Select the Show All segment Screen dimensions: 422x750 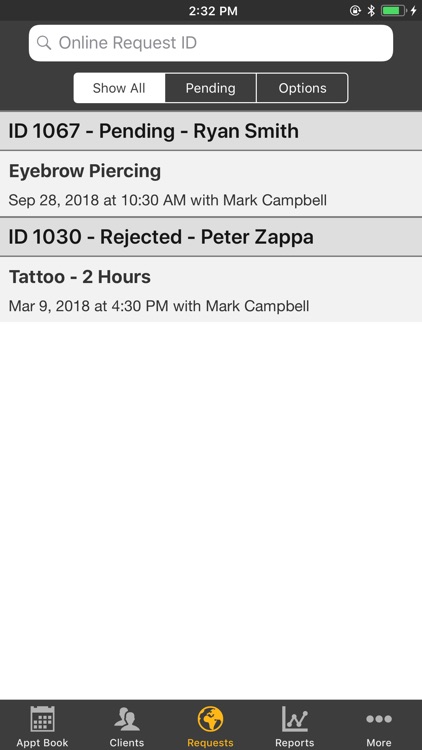coord(119,88)
